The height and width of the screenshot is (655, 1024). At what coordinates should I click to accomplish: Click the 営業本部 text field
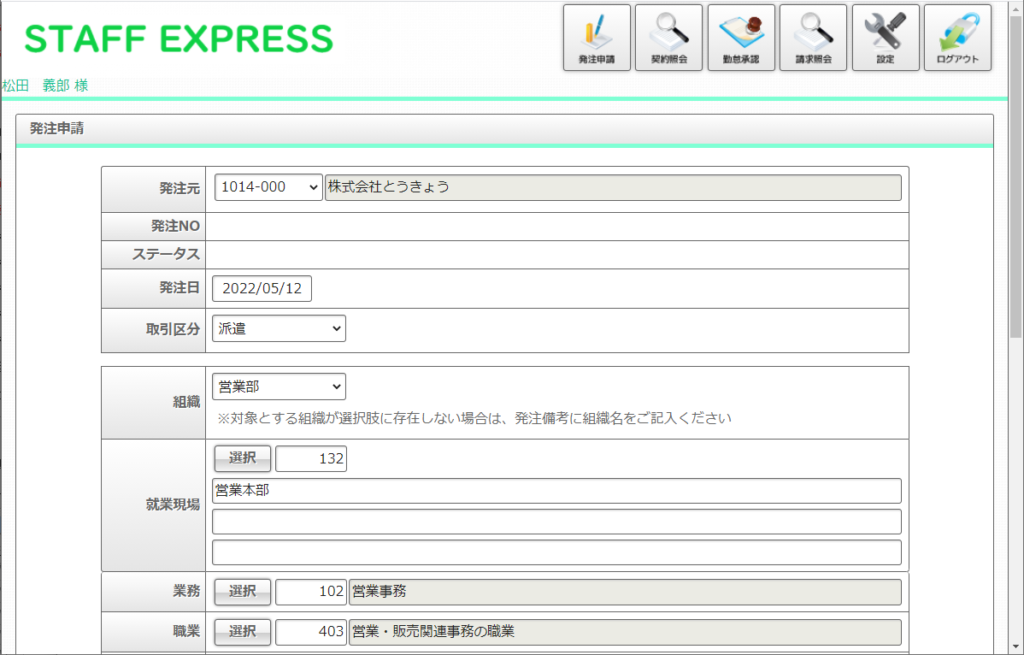click(x=556, y=491)
